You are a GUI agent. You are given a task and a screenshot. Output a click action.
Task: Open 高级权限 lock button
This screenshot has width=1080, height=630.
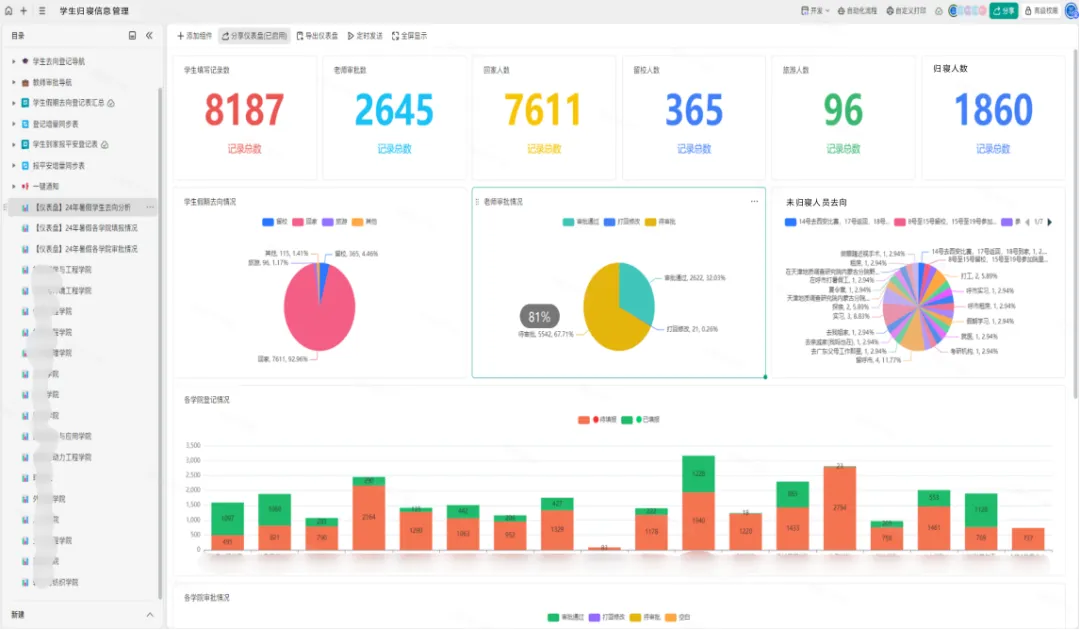(1041, 11)
